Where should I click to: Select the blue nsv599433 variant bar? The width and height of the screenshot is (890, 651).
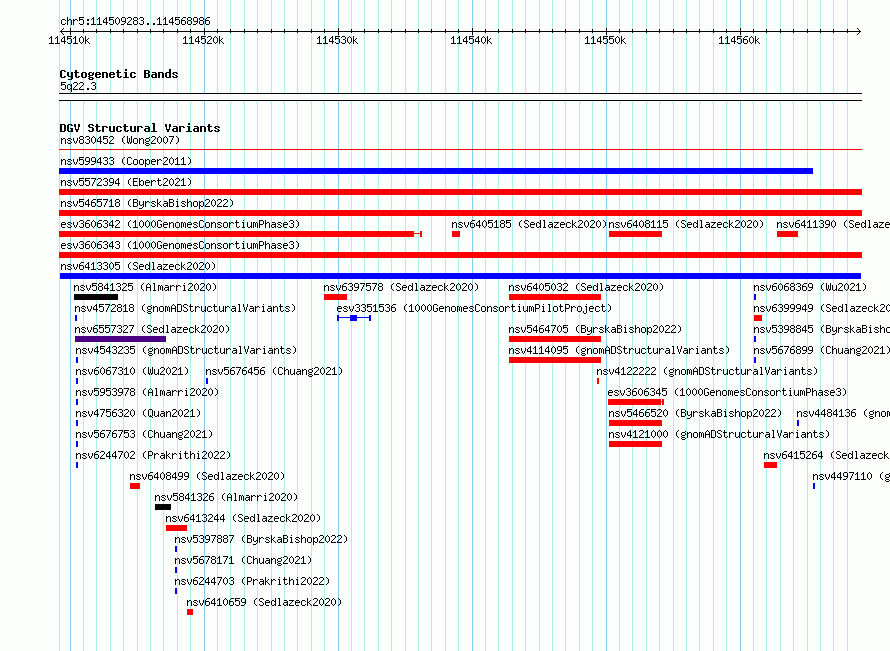[x=436, y=171]
